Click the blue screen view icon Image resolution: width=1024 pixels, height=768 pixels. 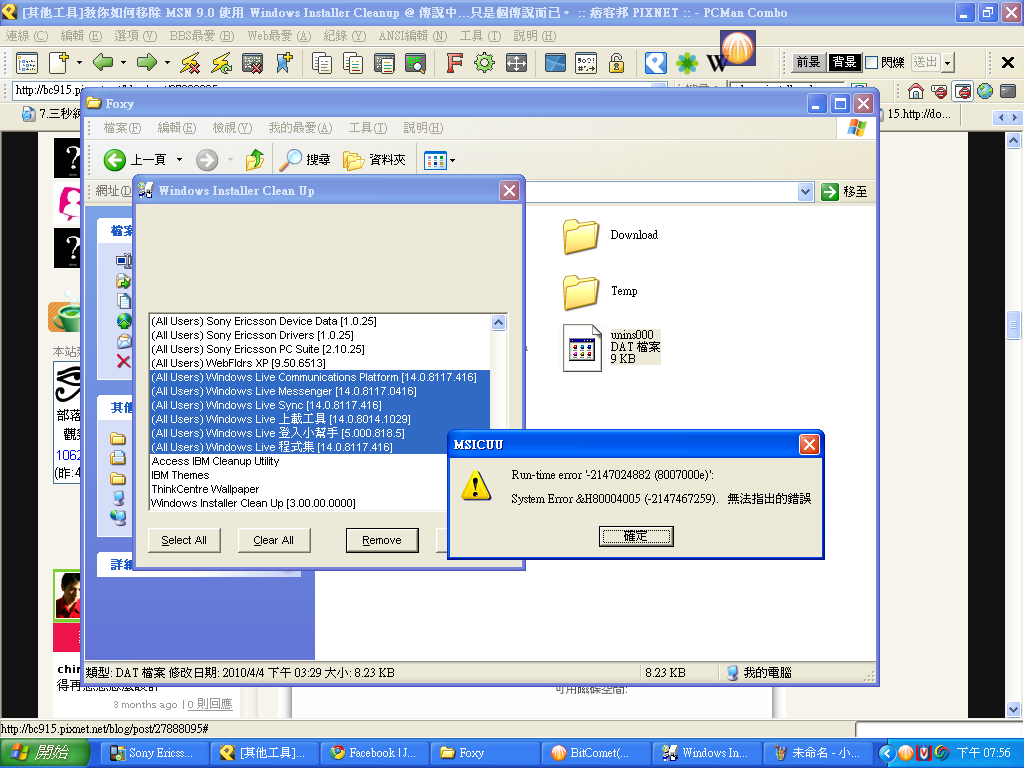click(555, 63)
